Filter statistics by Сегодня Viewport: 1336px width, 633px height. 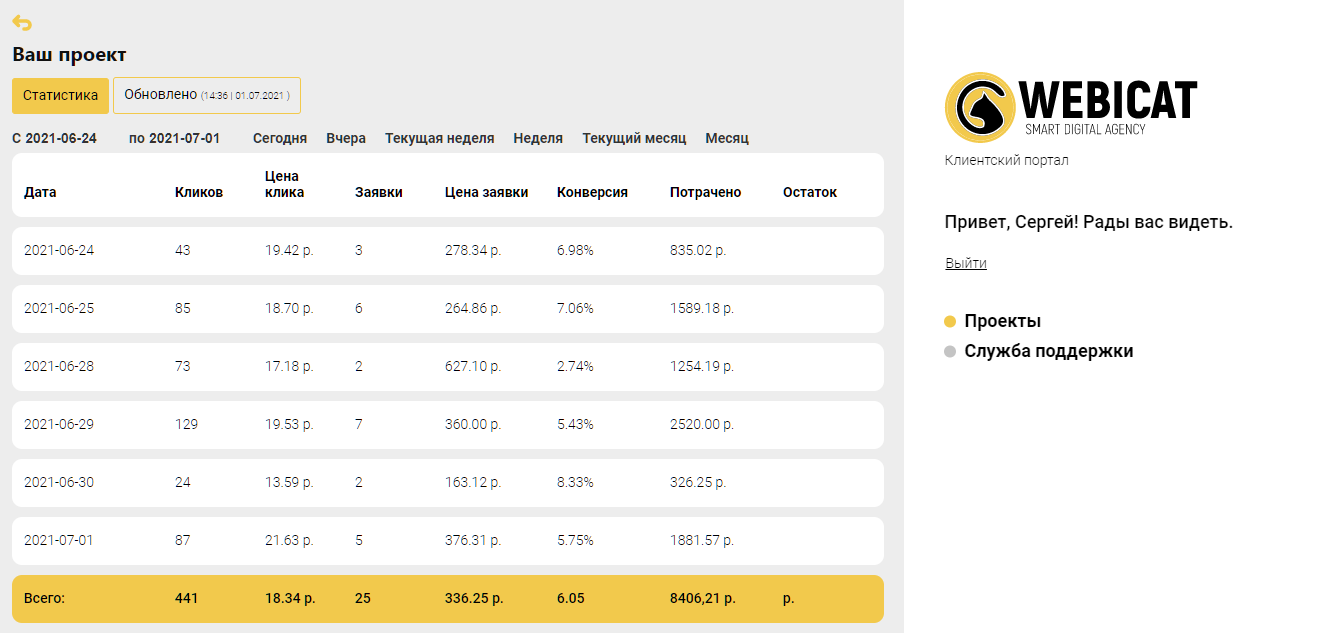click(280, 138)
